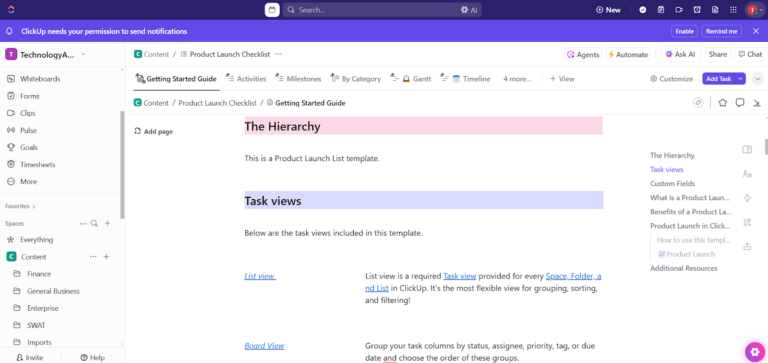Open Agents button
This screenshot has height=363, width=768.
583,54
